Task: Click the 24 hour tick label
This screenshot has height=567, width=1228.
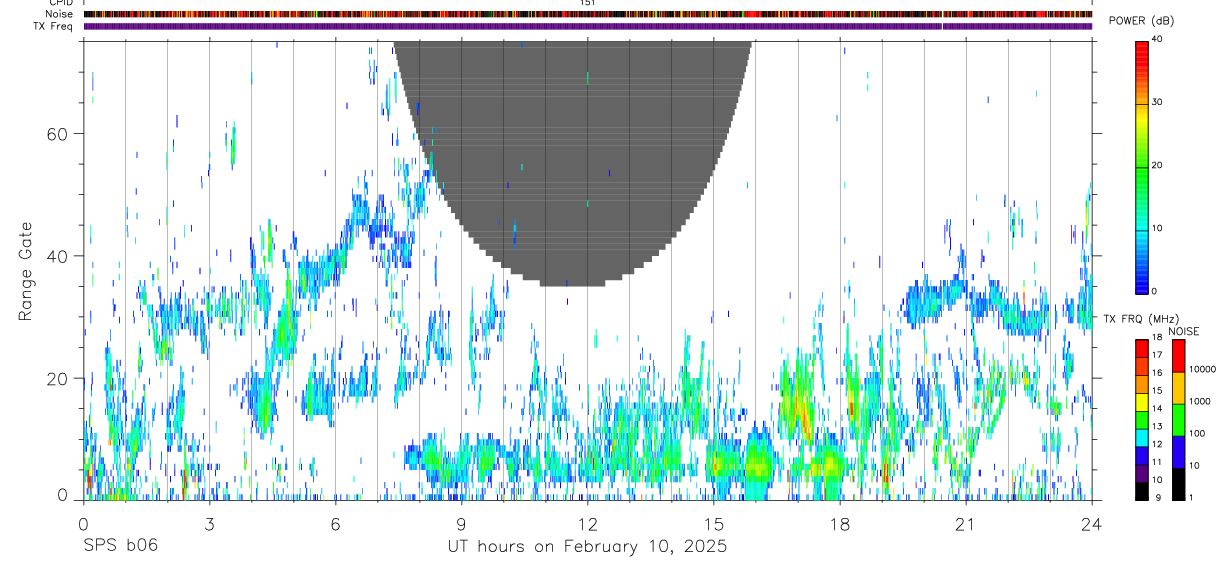Action: pos(1091,523)
